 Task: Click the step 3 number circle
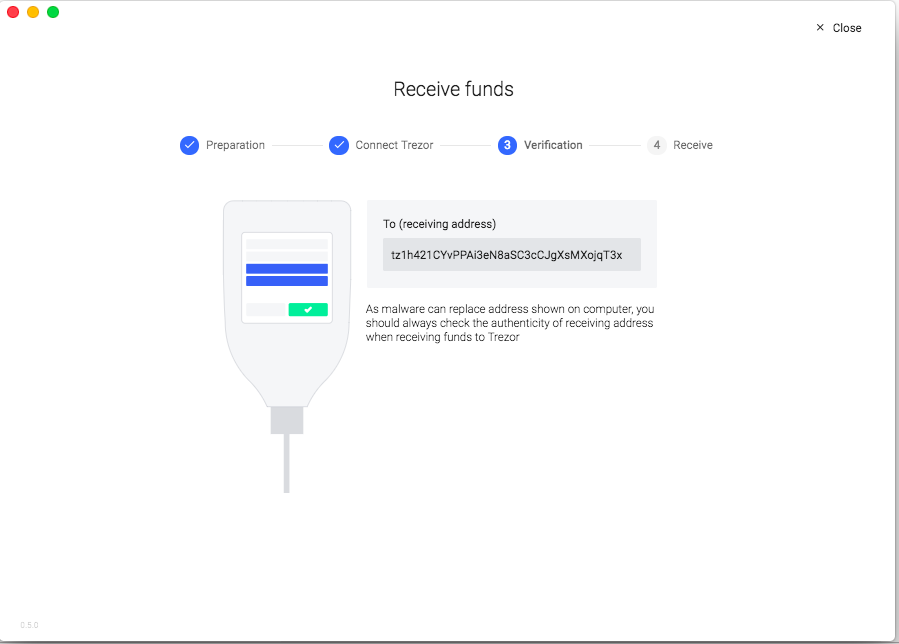[507, 145]
